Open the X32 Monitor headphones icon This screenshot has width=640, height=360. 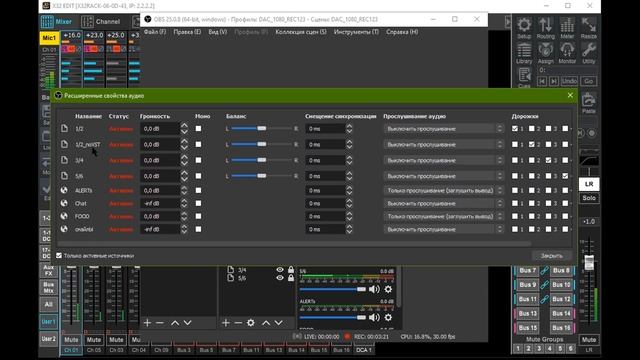pos(567,53)
